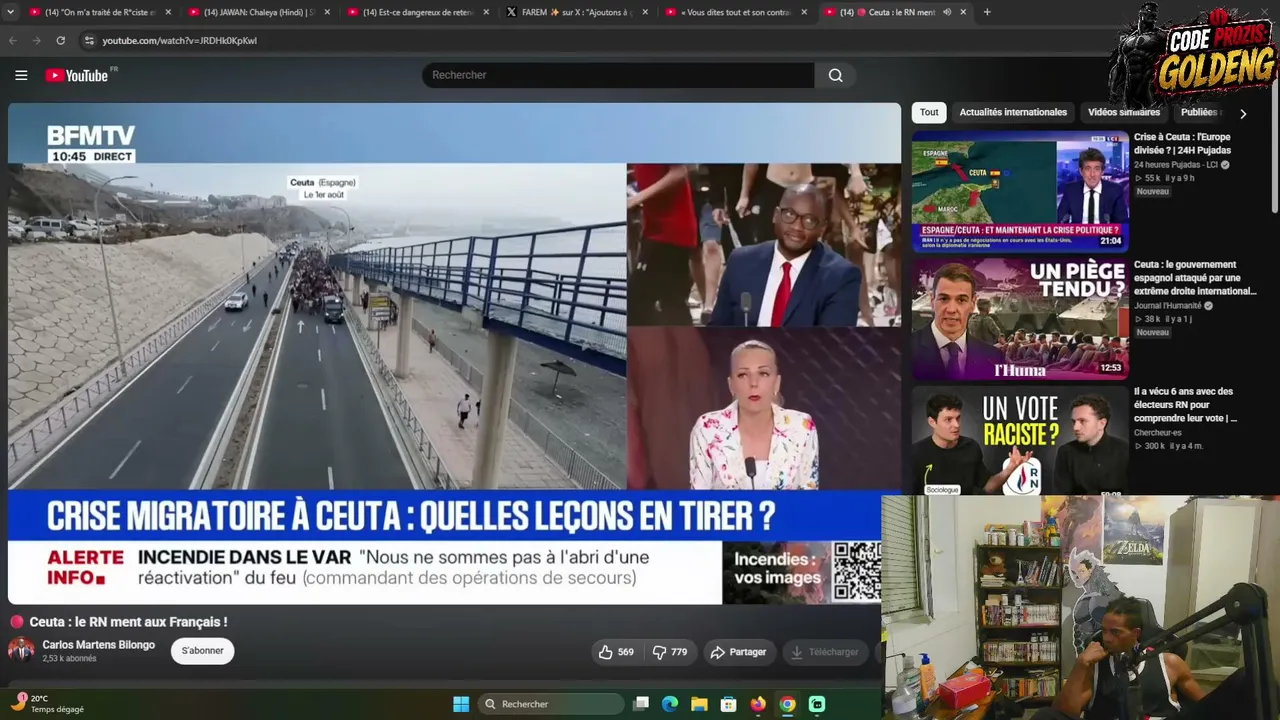Open Microsoft Store from the taskbar
Viewport: 1280px width, 720px height.
pos(729,704)
